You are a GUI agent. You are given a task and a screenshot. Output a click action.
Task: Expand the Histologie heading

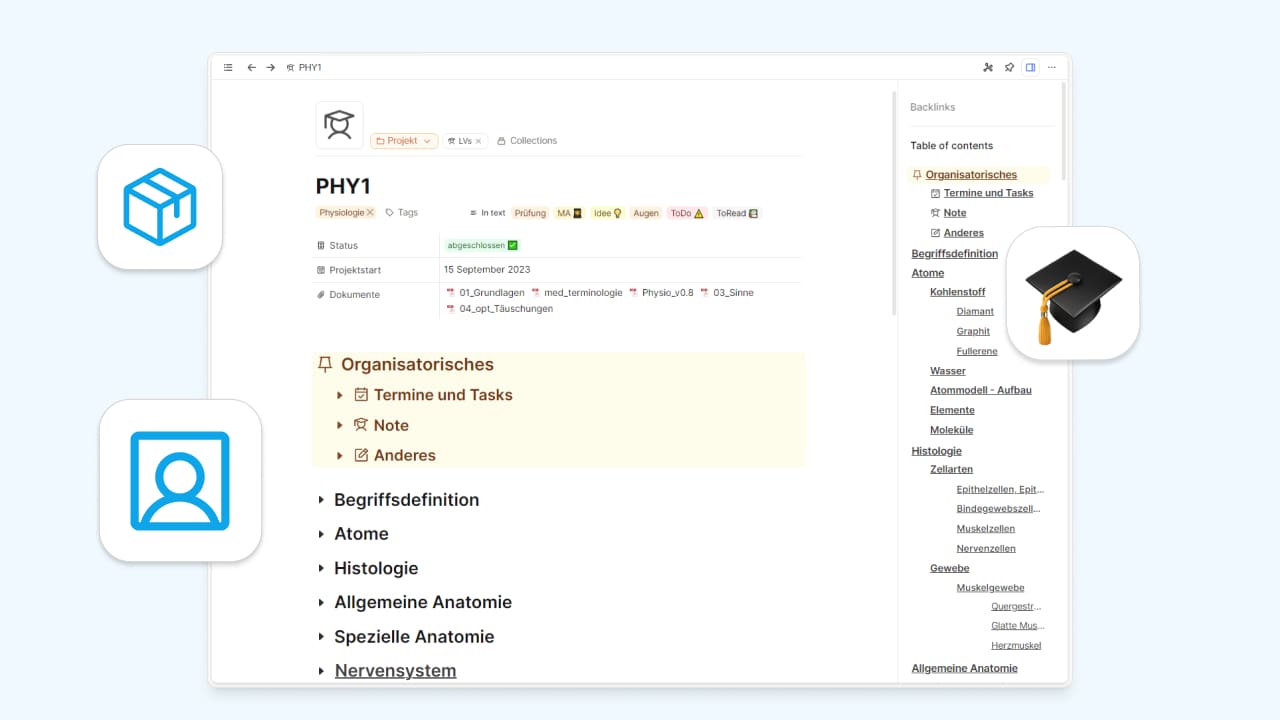point(321,568)
